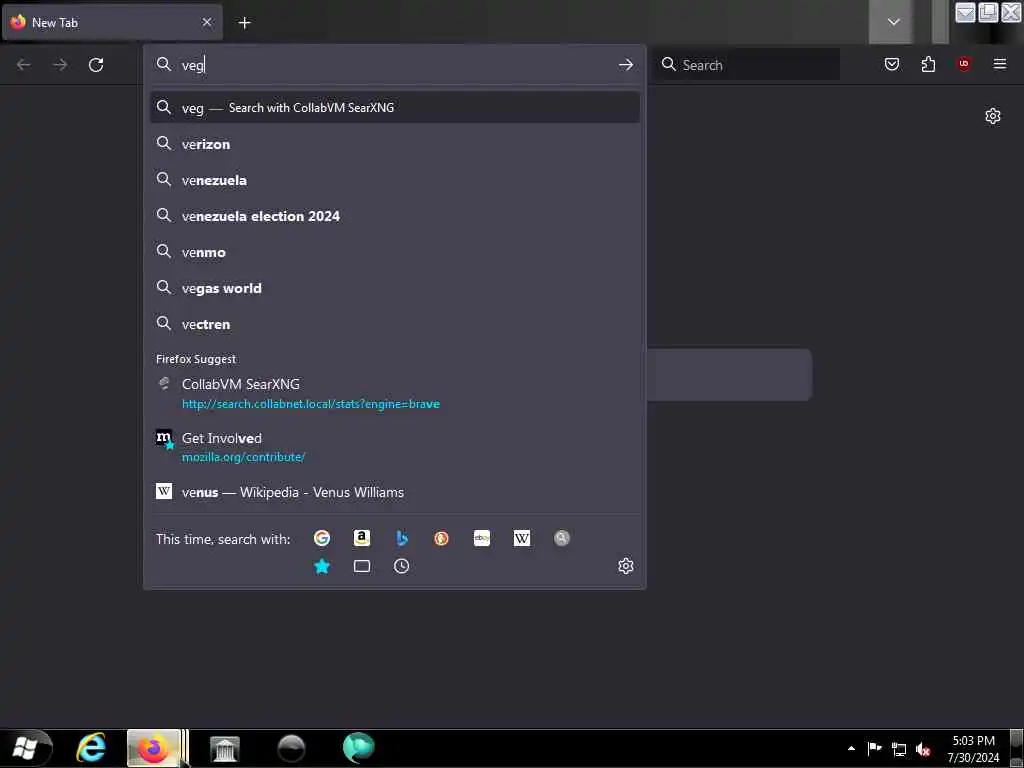Viewport: 1024px width, 768px height.
Task: Search with Wikipedia this time
Action: pos(522,538)
